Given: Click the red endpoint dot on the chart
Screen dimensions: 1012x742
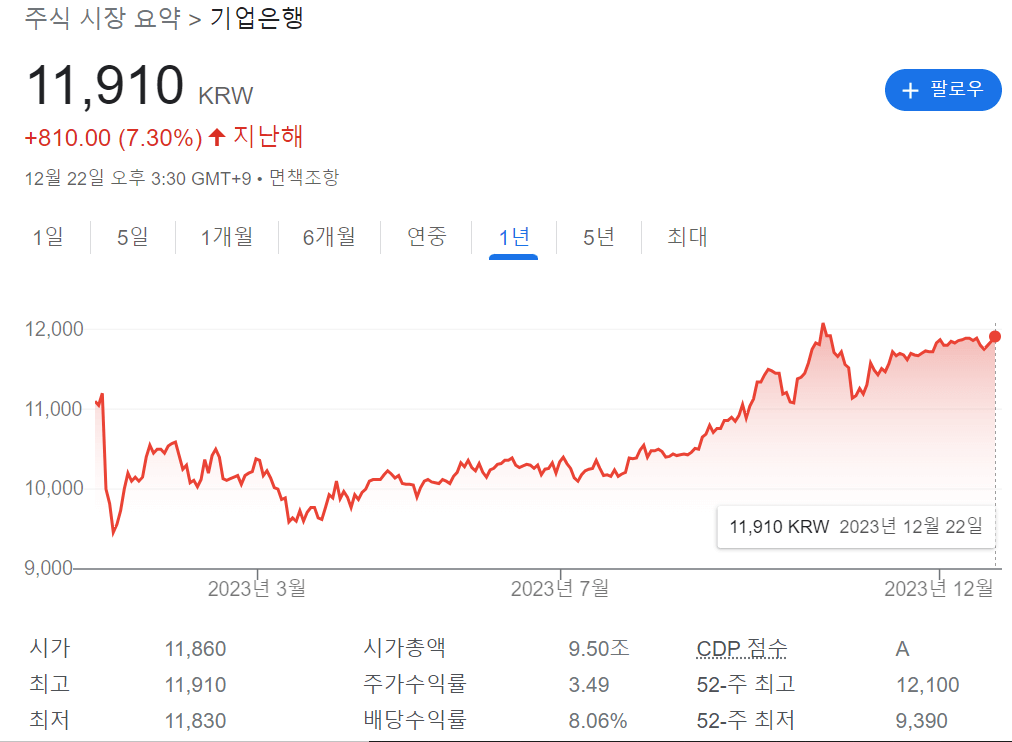Looking at the screenshot, I should 996,338.
